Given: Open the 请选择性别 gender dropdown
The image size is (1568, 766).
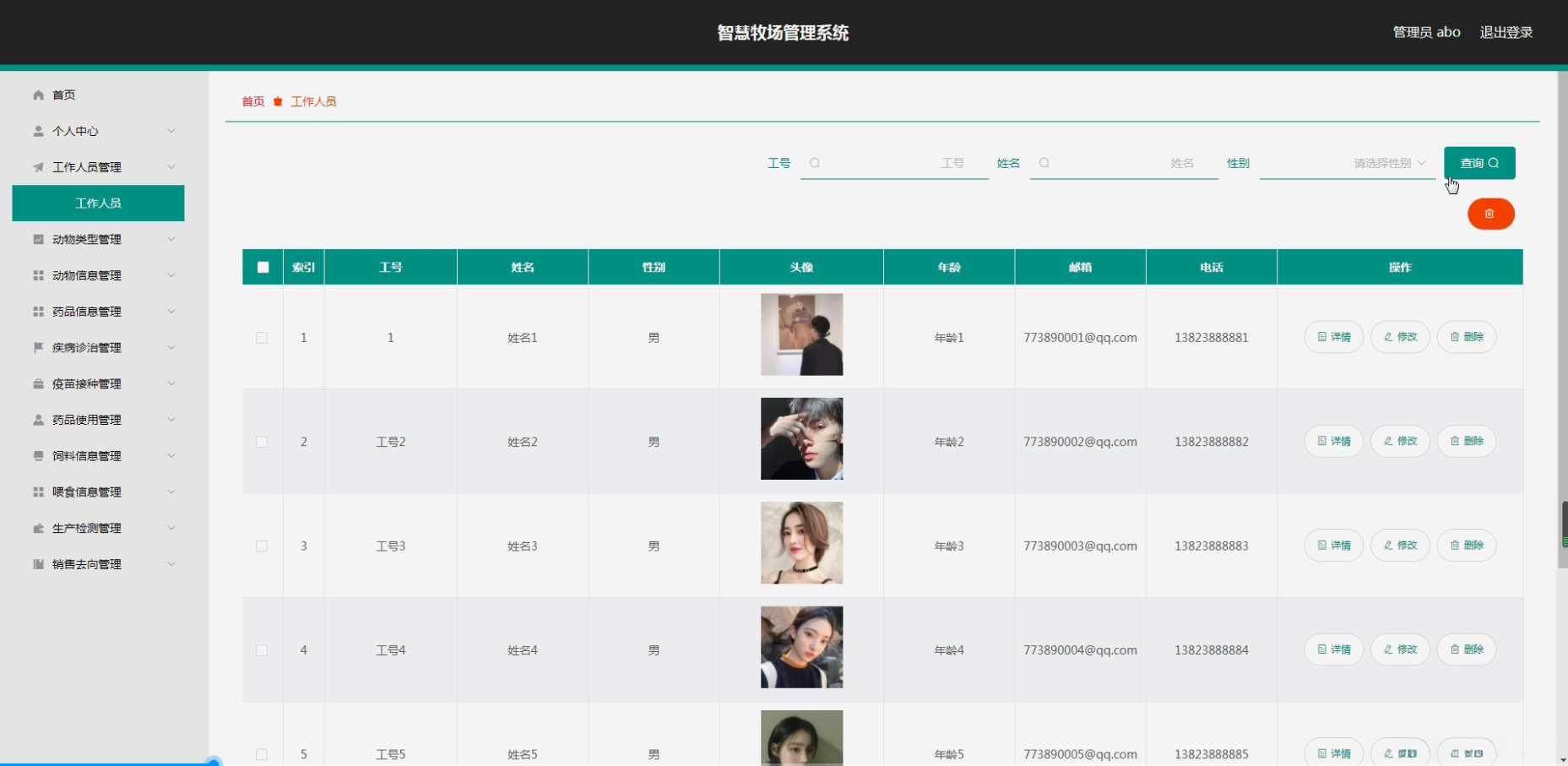Looking at the screenshot, I should coord(1347,163).
